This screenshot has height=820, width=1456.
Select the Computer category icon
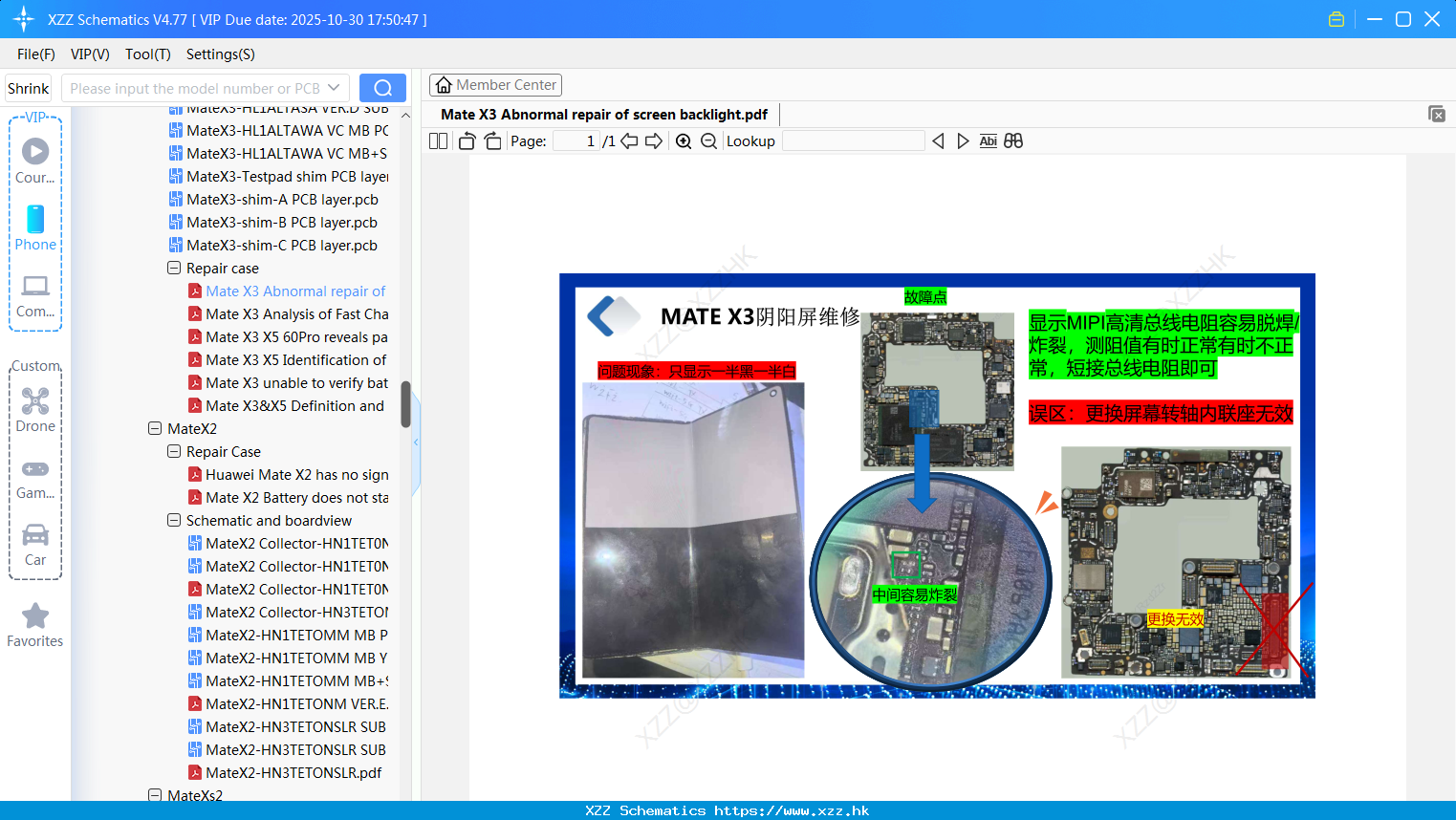35,295
